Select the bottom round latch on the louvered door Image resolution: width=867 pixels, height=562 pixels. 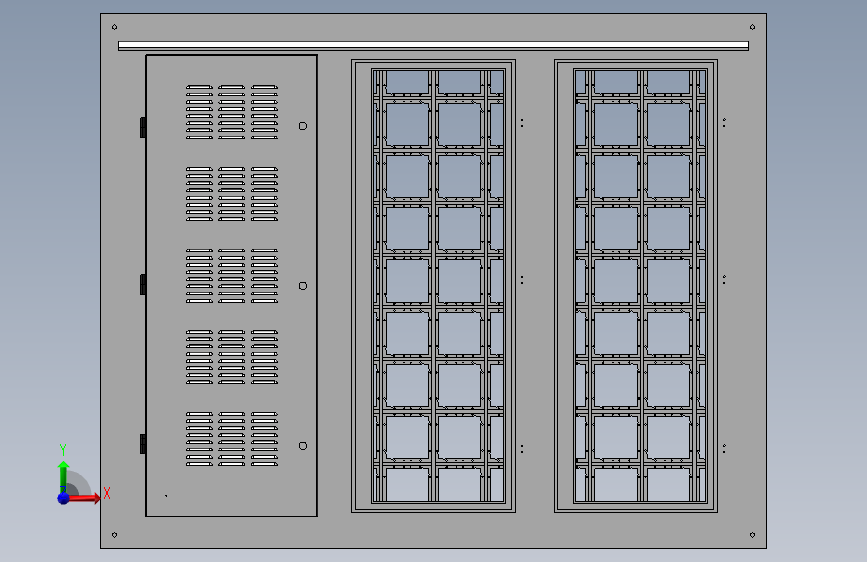[303, 446]
